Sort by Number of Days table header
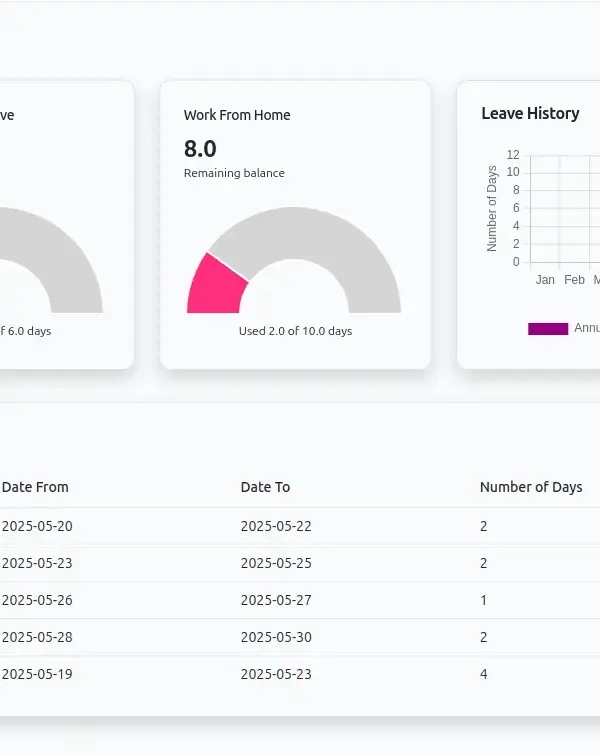The image size is (600, 755). [530, 487]
